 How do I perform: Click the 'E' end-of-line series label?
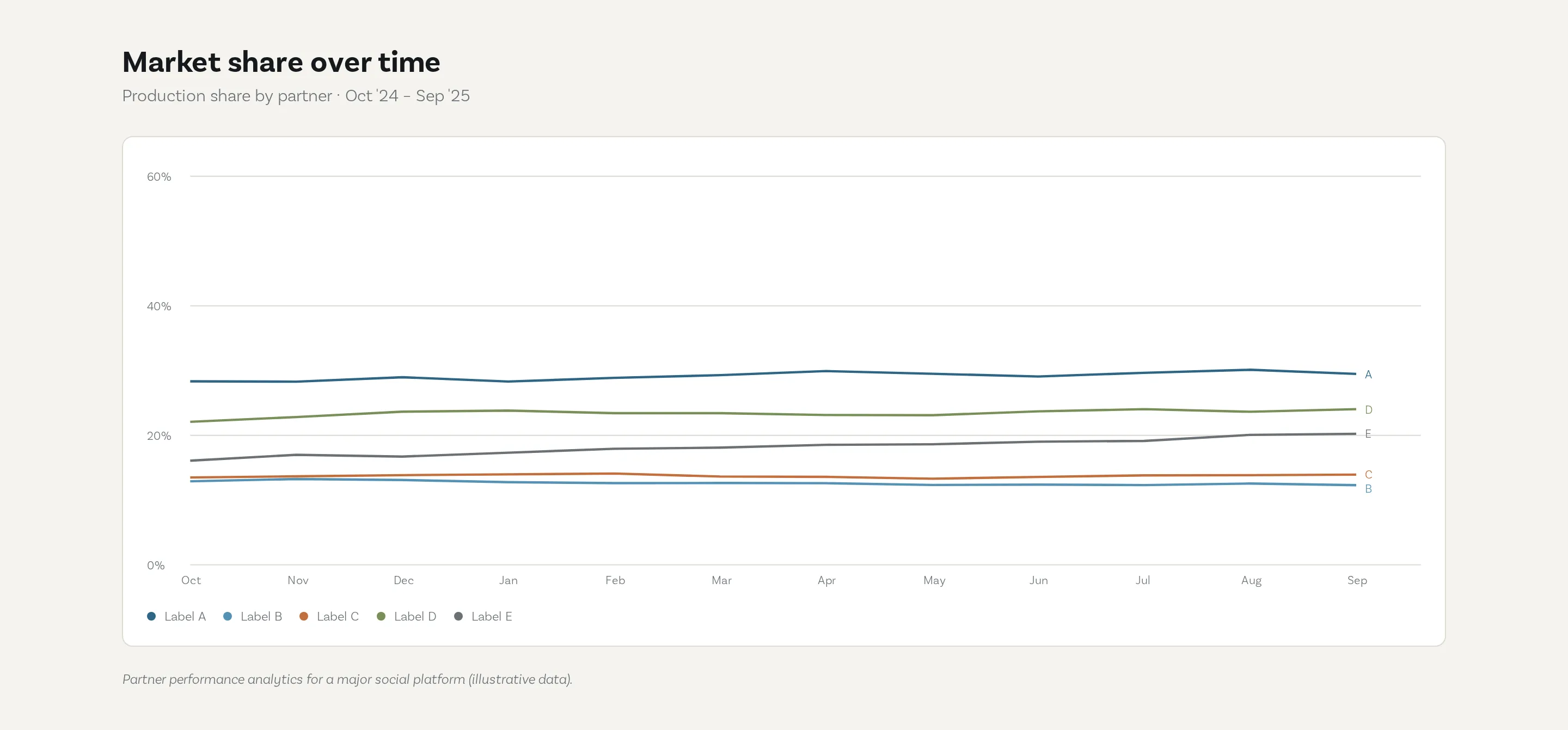pyautogui.click(x=1368, y=433)
